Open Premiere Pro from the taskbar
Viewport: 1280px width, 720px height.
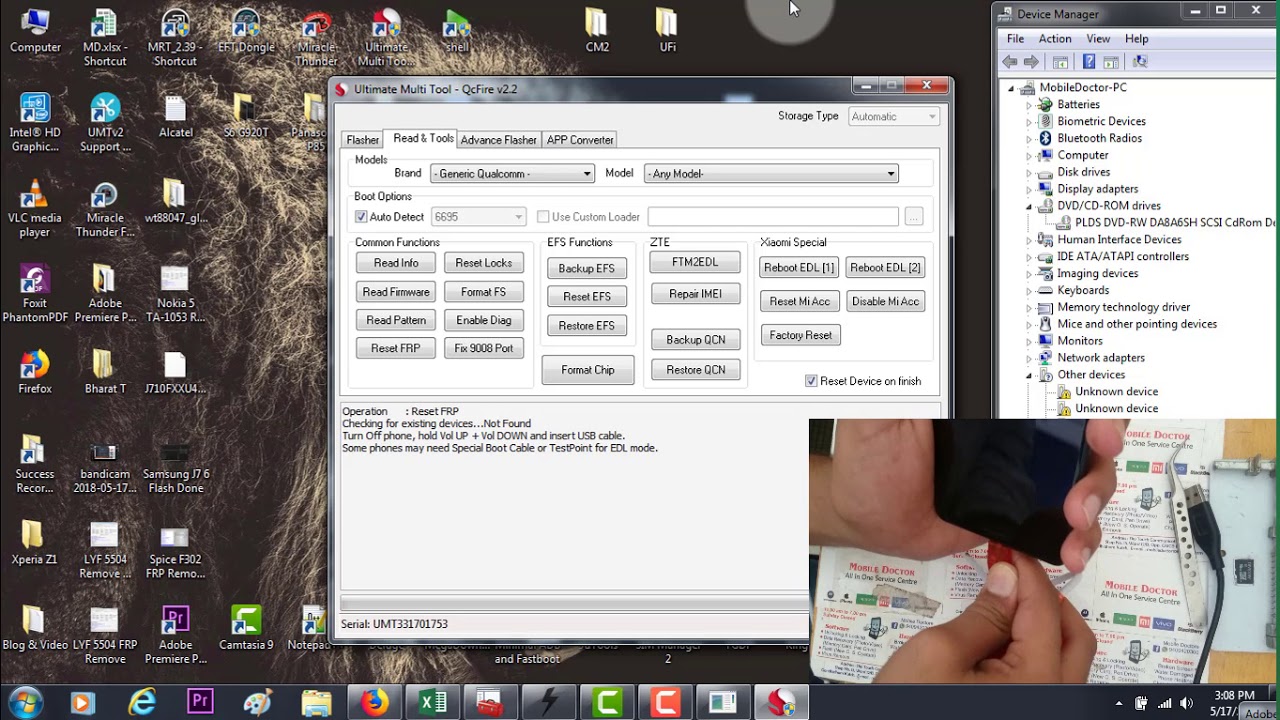tap(200, 703)
